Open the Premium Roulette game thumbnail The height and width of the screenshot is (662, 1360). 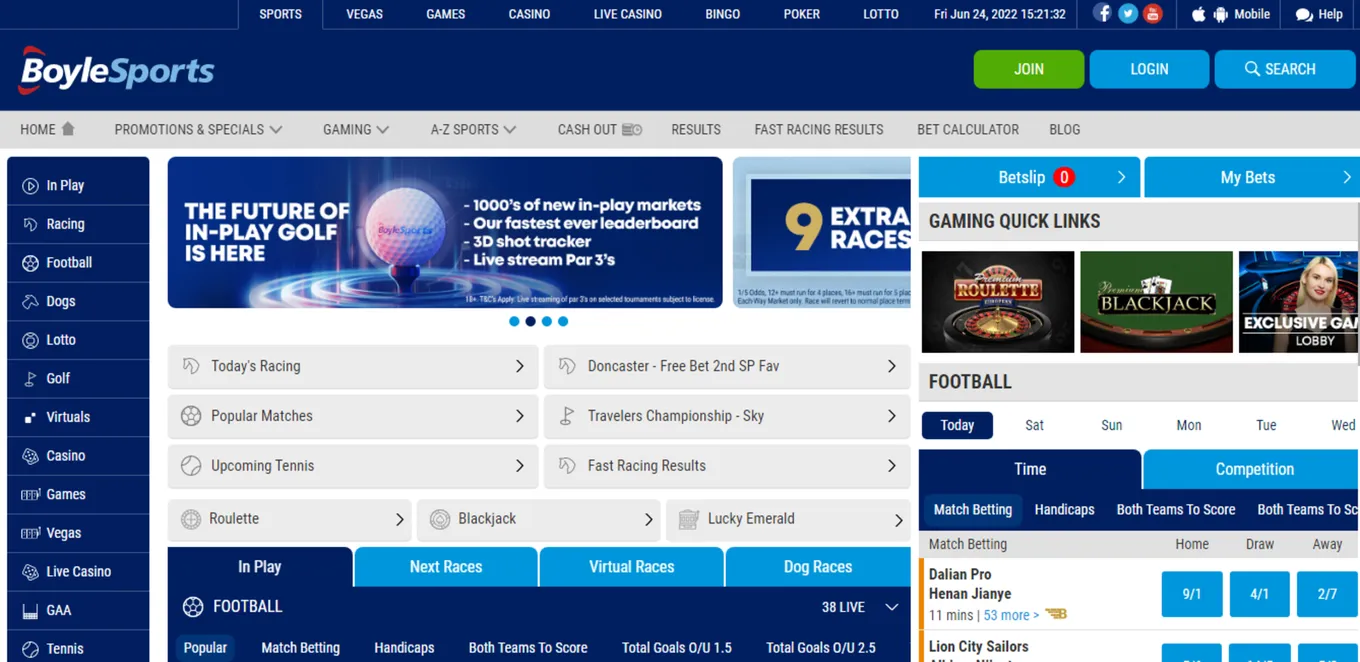click(998, 302)
